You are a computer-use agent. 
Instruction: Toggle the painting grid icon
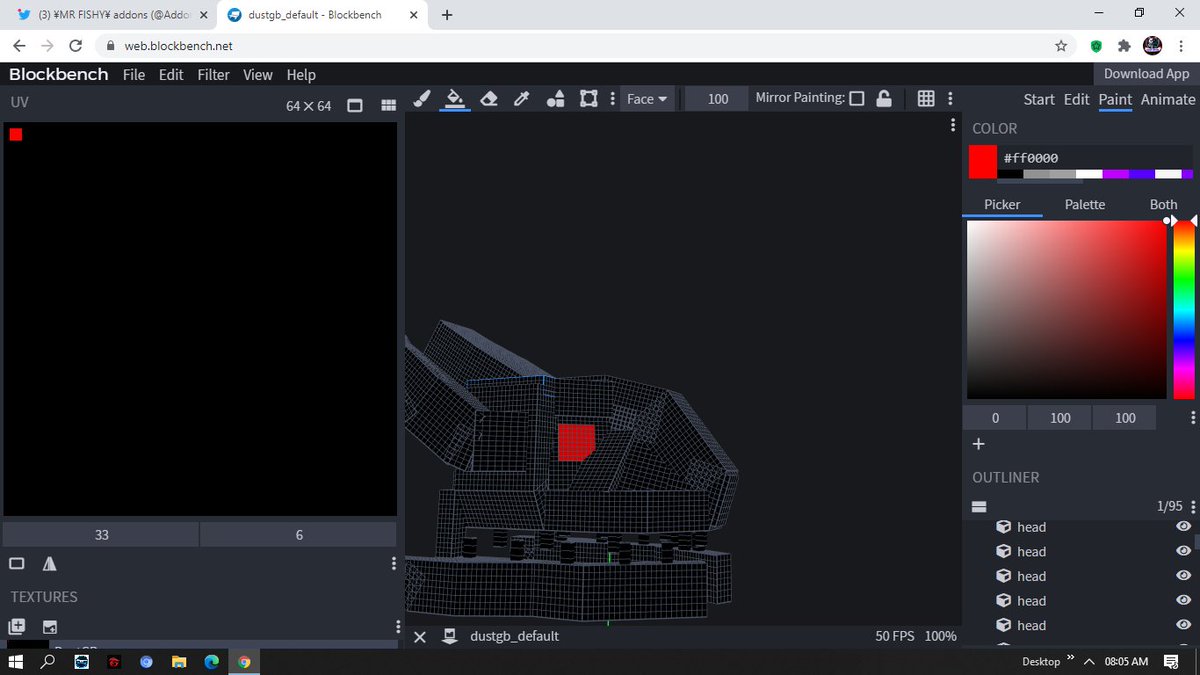(x=927, y=98)
